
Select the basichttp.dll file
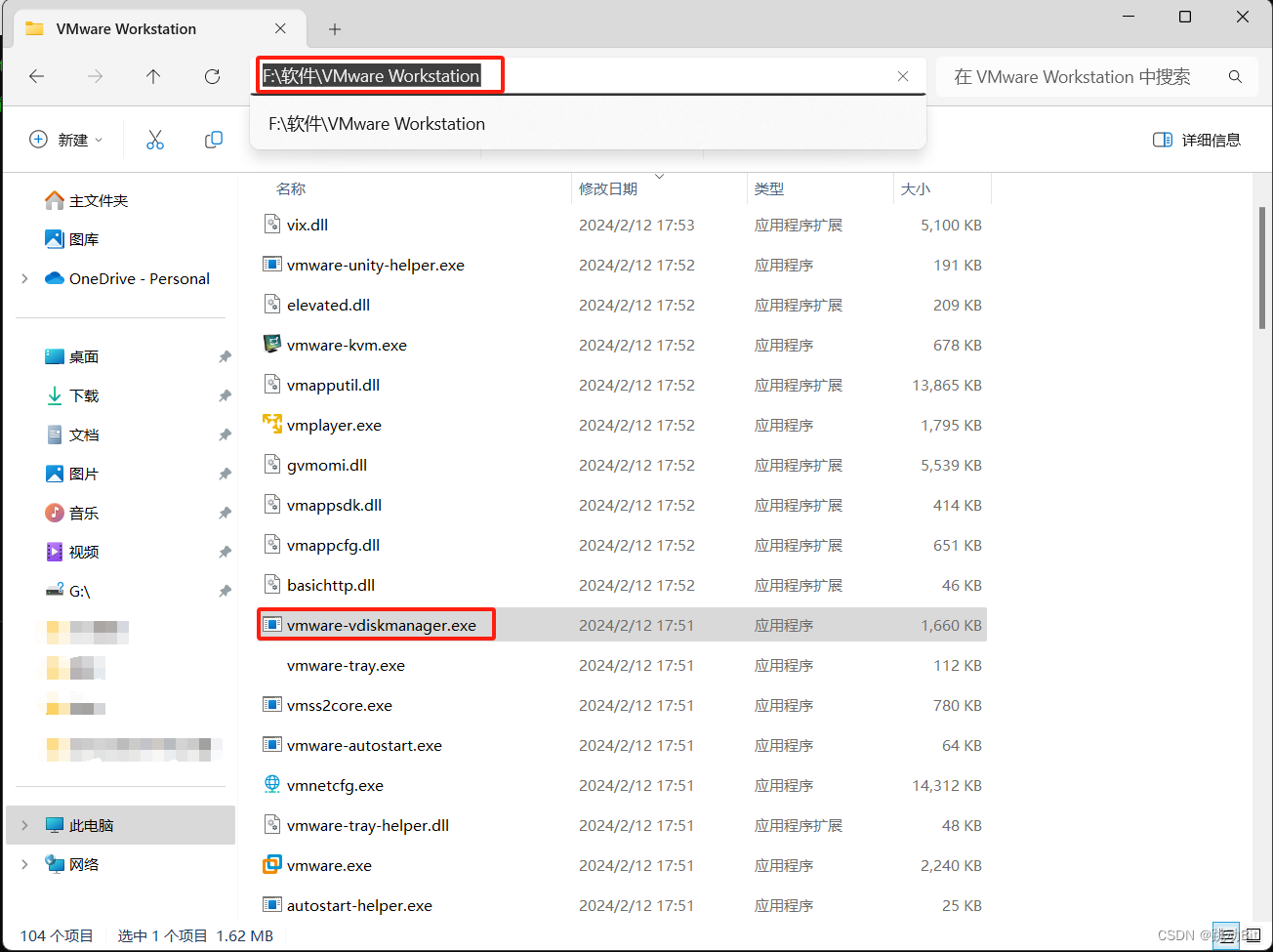coord(330,585)
